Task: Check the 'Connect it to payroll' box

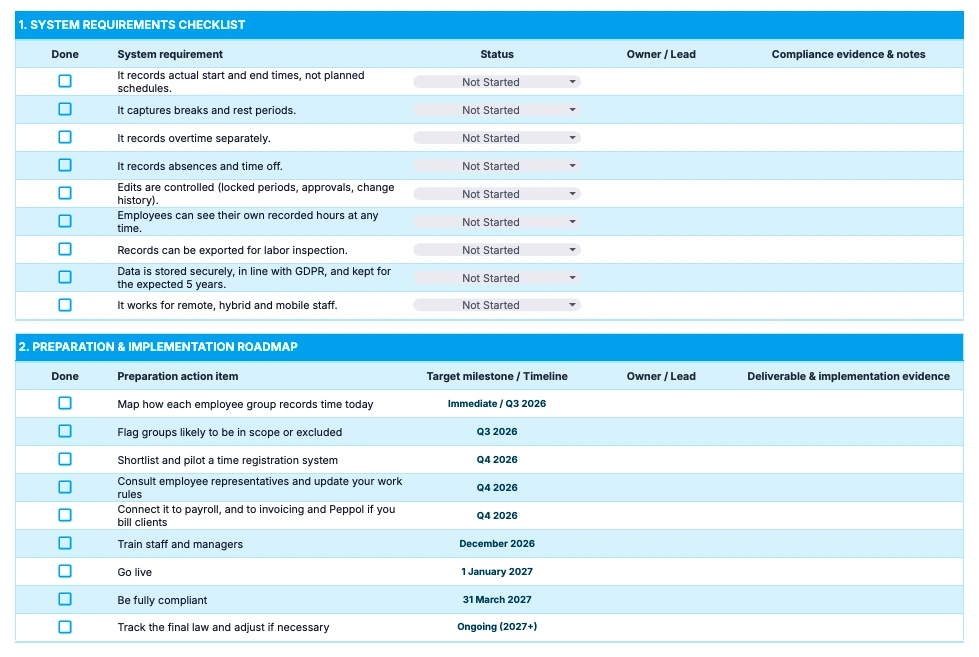Action: [65, 515]
